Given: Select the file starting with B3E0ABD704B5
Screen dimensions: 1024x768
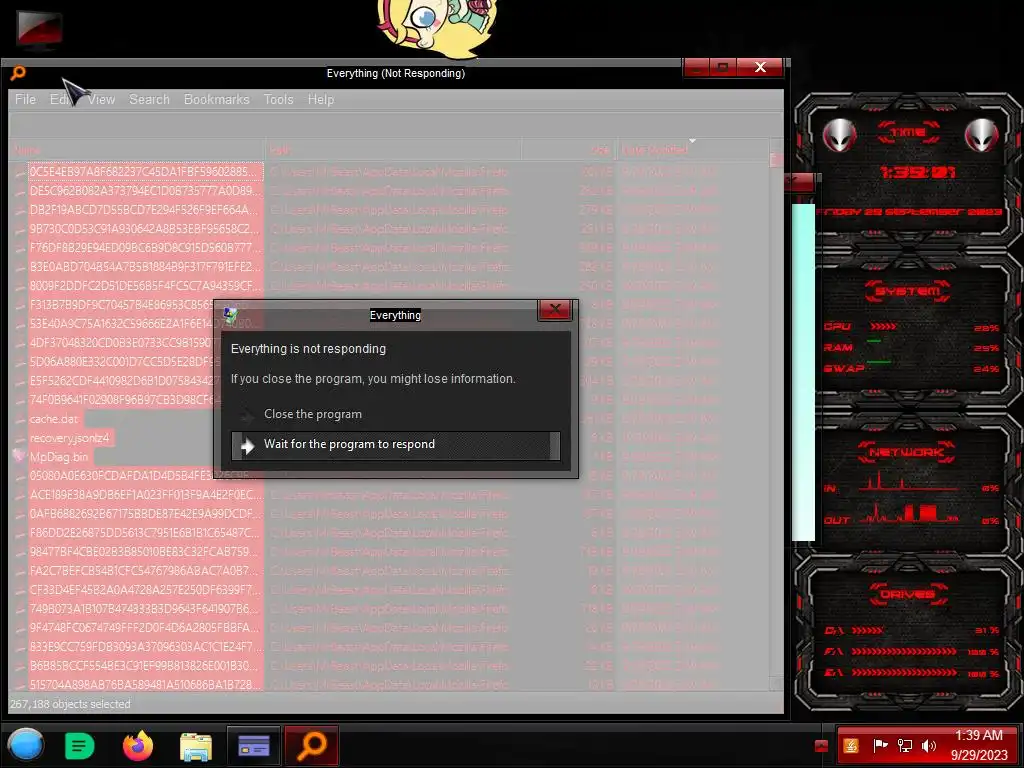Looking at the screenshot, I should pos(145,266).
